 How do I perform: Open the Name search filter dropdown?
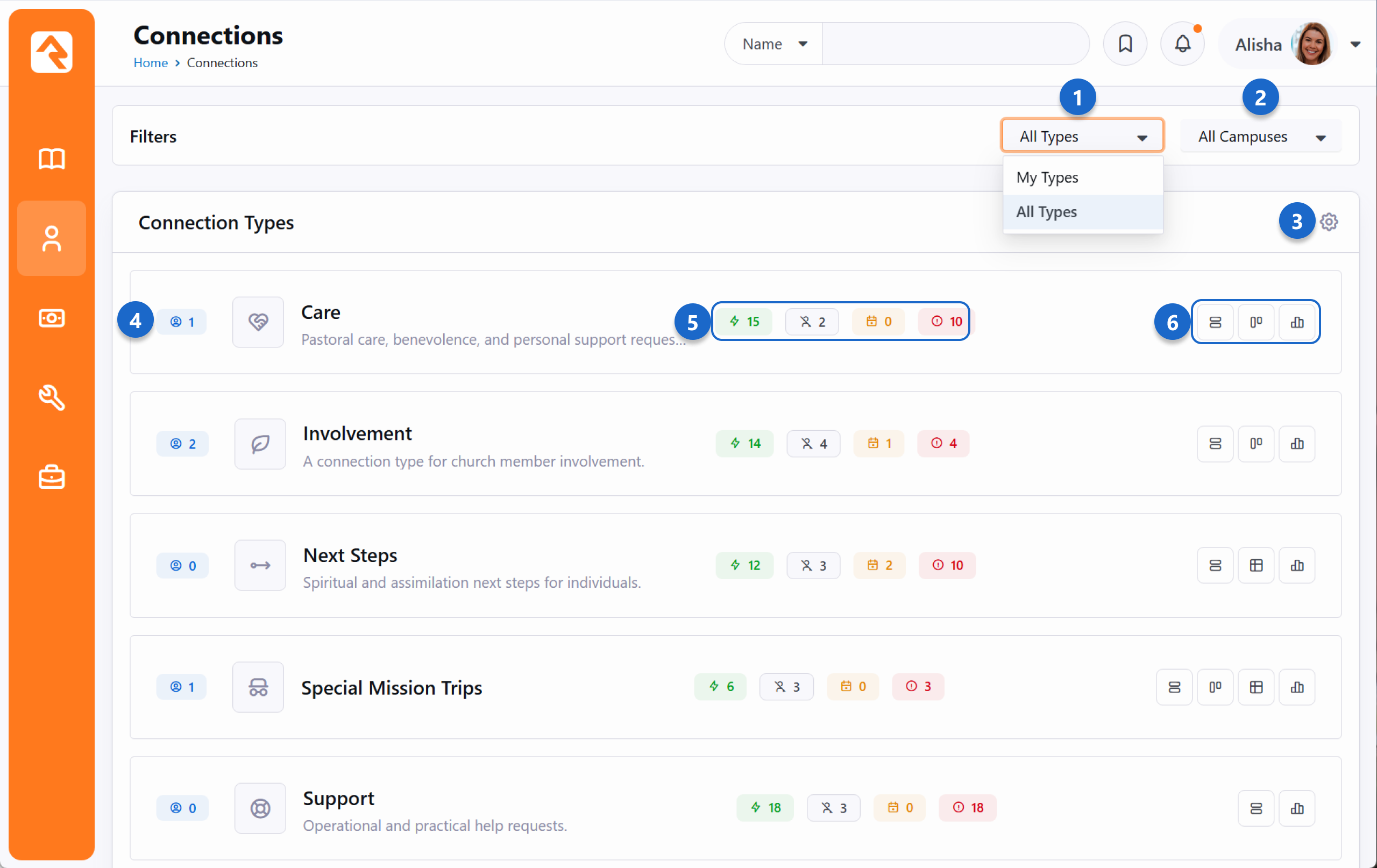773,44
